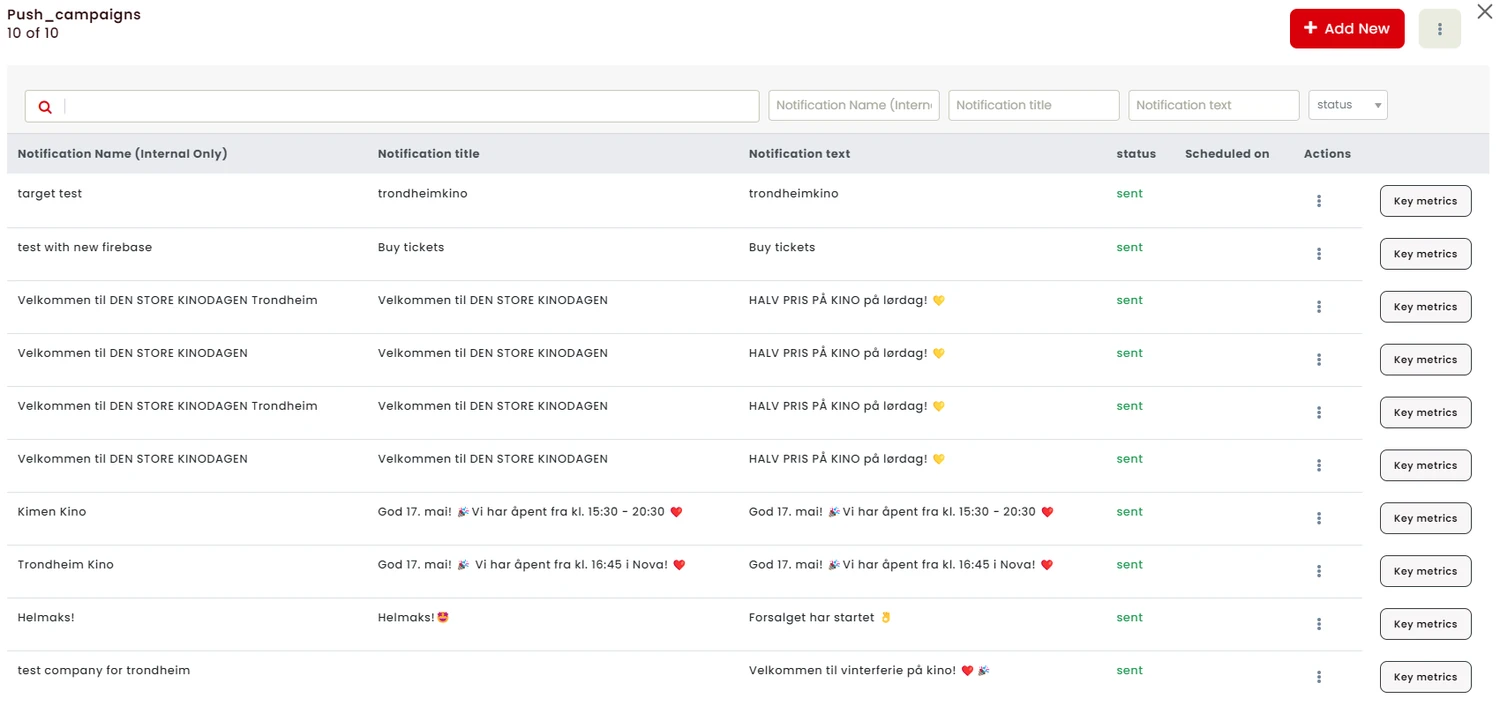Screen dimensions: 1500x728
Task: Select 'test company for trondheim' campaign name
Action: [x=104, y=671]
